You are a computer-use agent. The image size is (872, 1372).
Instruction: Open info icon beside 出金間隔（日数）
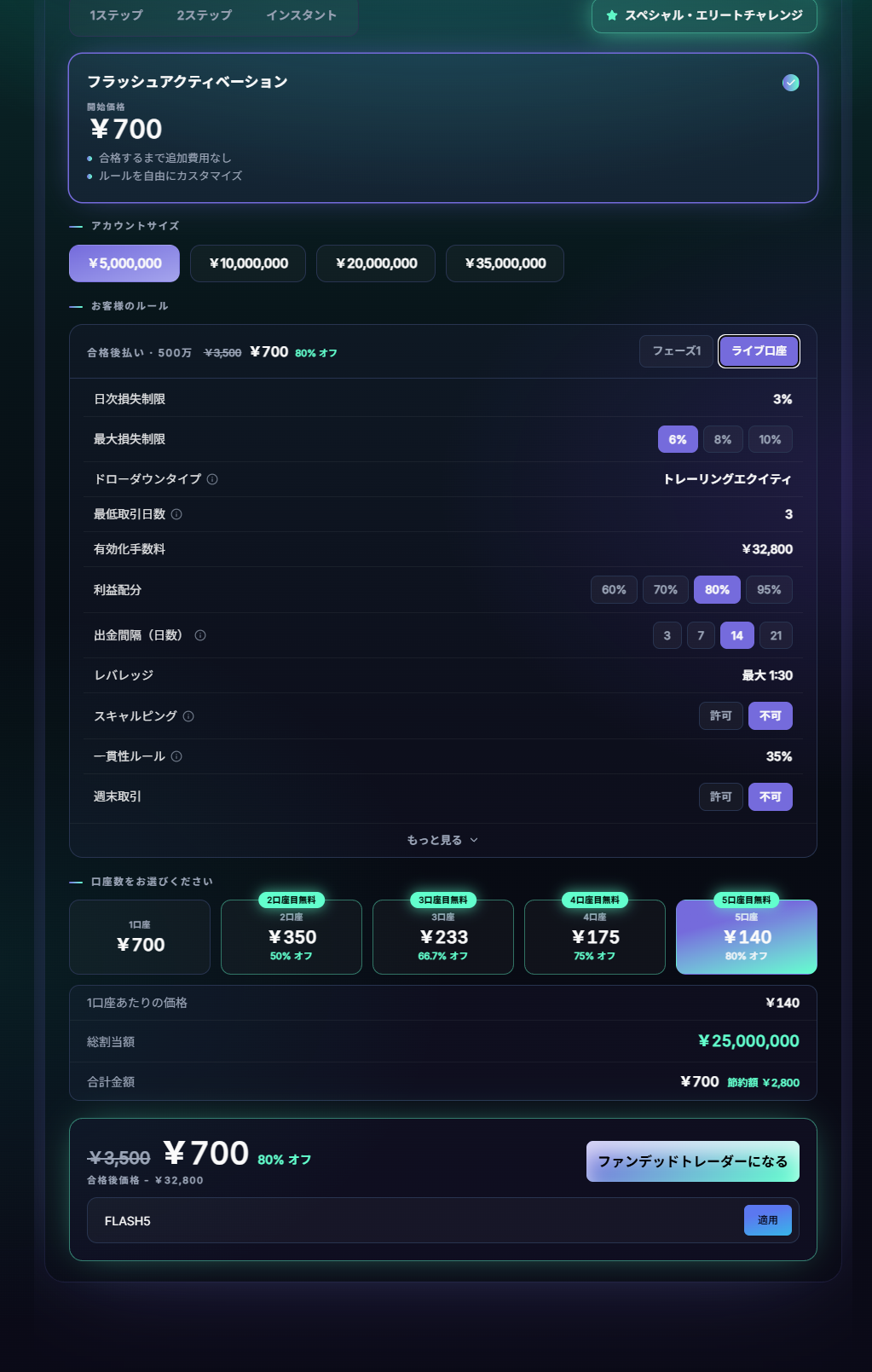[x=200, y=635]
